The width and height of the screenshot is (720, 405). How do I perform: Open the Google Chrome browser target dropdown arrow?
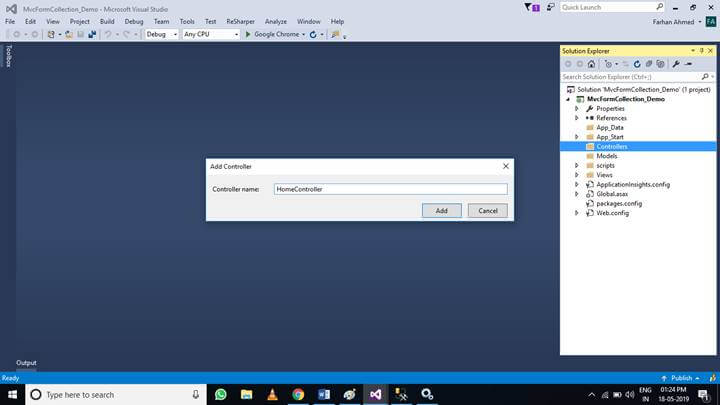(304, 34)
